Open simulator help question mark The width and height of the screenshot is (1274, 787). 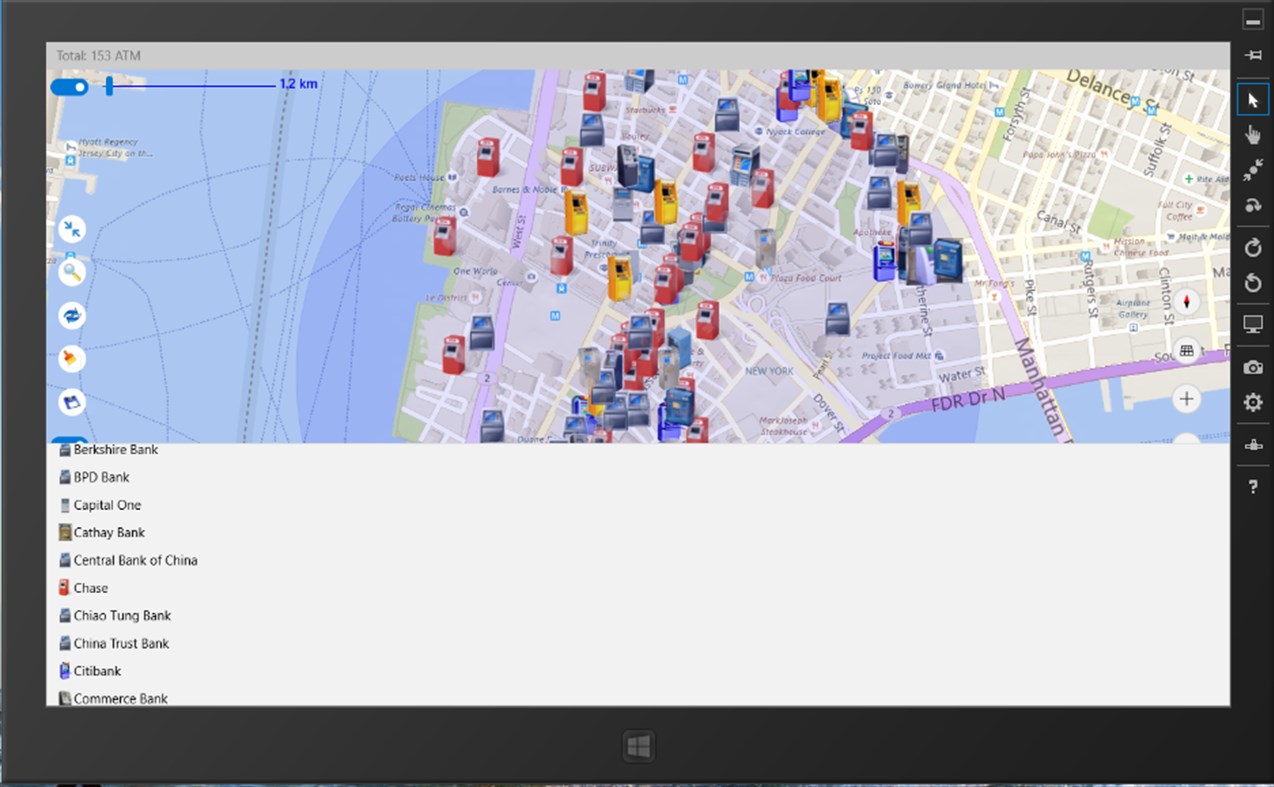(1252, 487)
